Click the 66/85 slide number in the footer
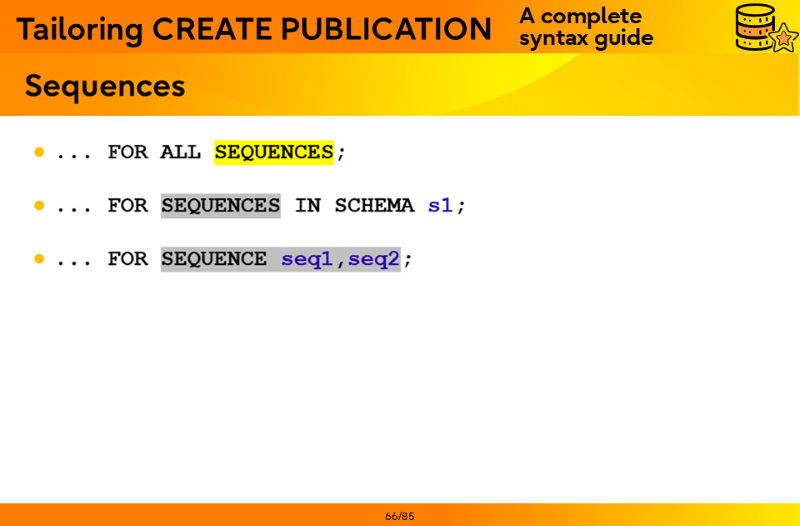The image size is (800, 526). [399, 516]
